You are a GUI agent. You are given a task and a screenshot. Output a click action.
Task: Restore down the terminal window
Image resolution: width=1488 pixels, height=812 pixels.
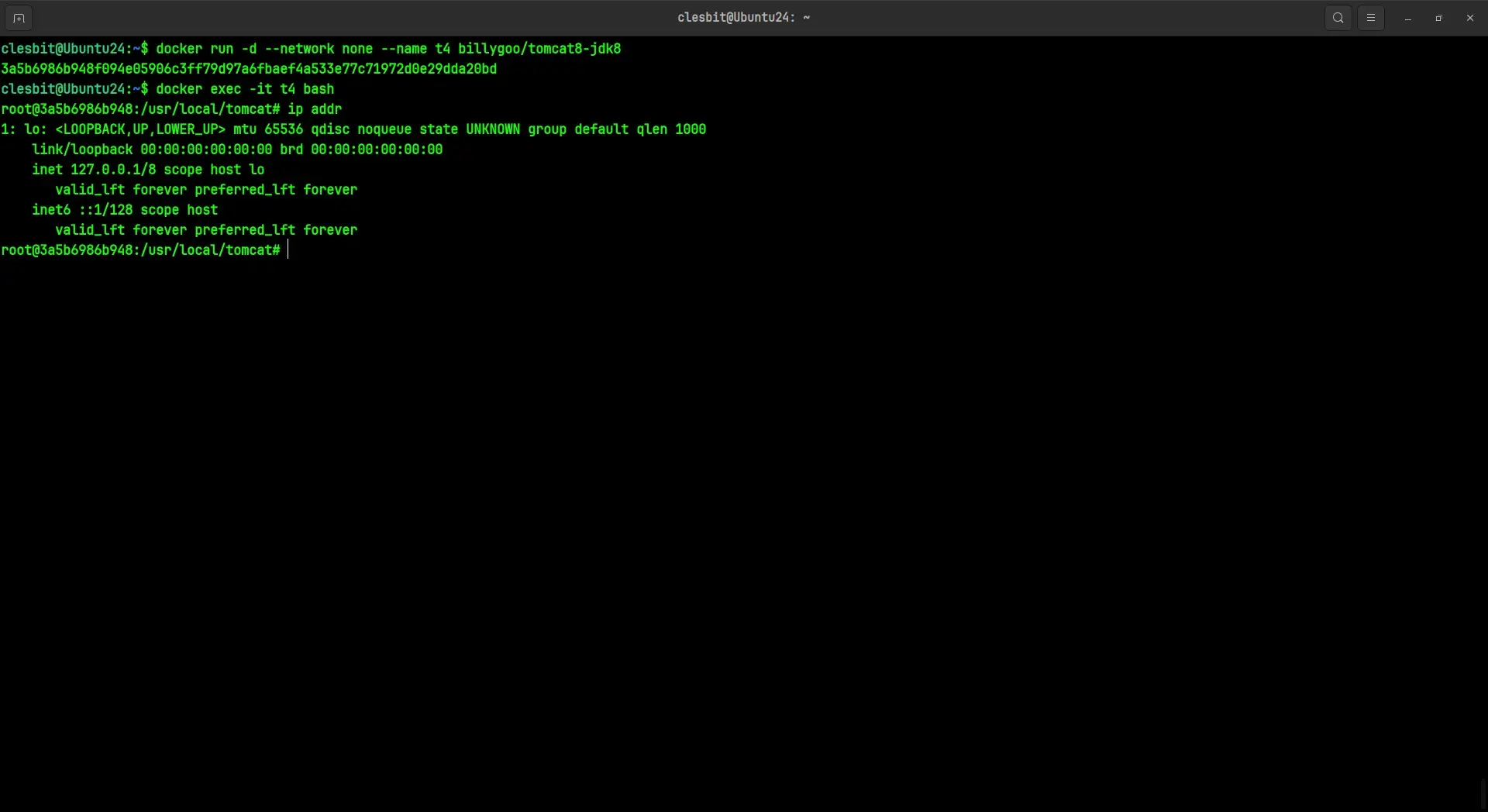click(x=1439, y=18)
